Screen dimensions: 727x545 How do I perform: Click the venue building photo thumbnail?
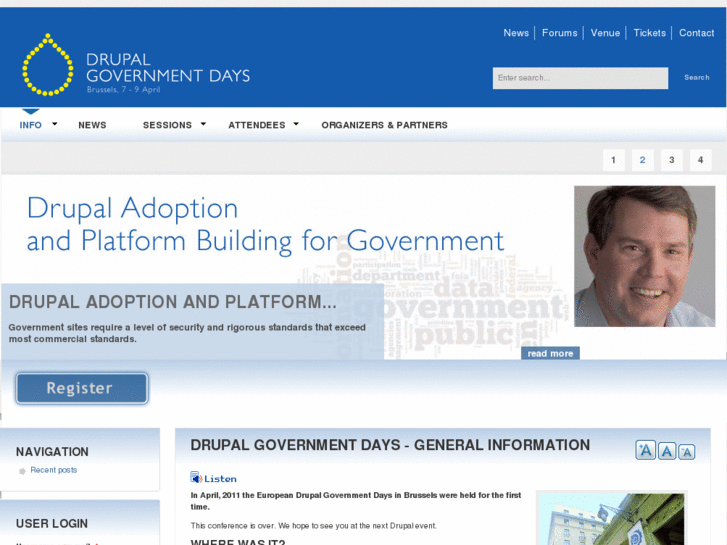pyautogui.click(x=611, y=519)
